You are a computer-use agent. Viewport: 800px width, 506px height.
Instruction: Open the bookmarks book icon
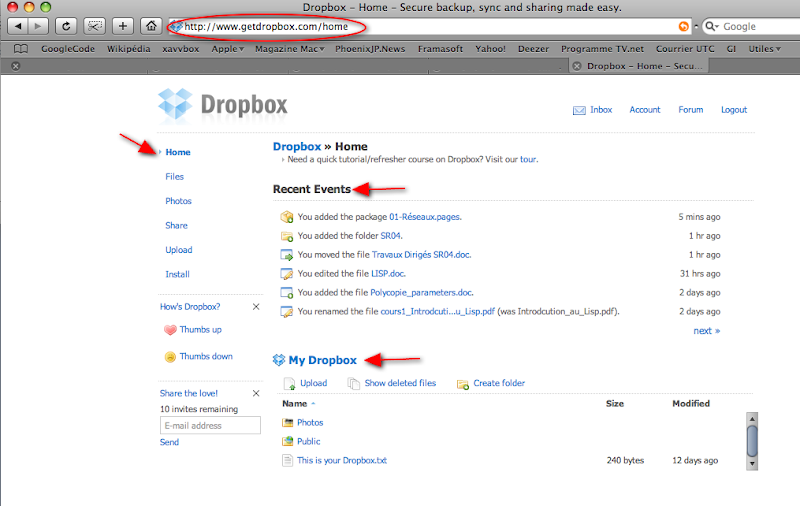click(21, 49)
